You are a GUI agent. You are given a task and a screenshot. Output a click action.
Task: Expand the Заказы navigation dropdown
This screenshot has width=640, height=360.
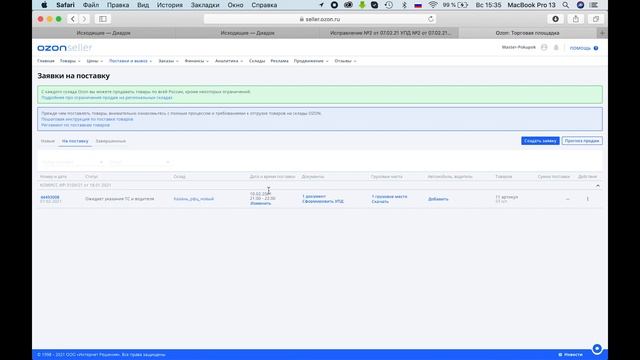[168, 61]
